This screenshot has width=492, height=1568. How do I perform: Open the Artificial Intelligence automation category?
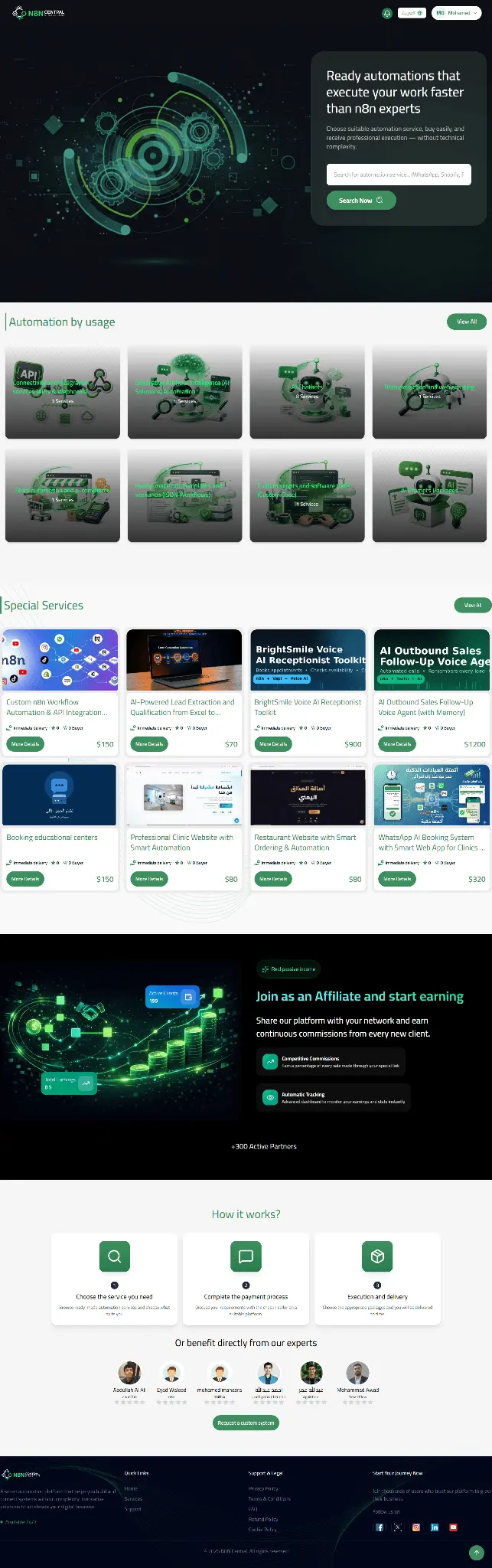[185, 392]
